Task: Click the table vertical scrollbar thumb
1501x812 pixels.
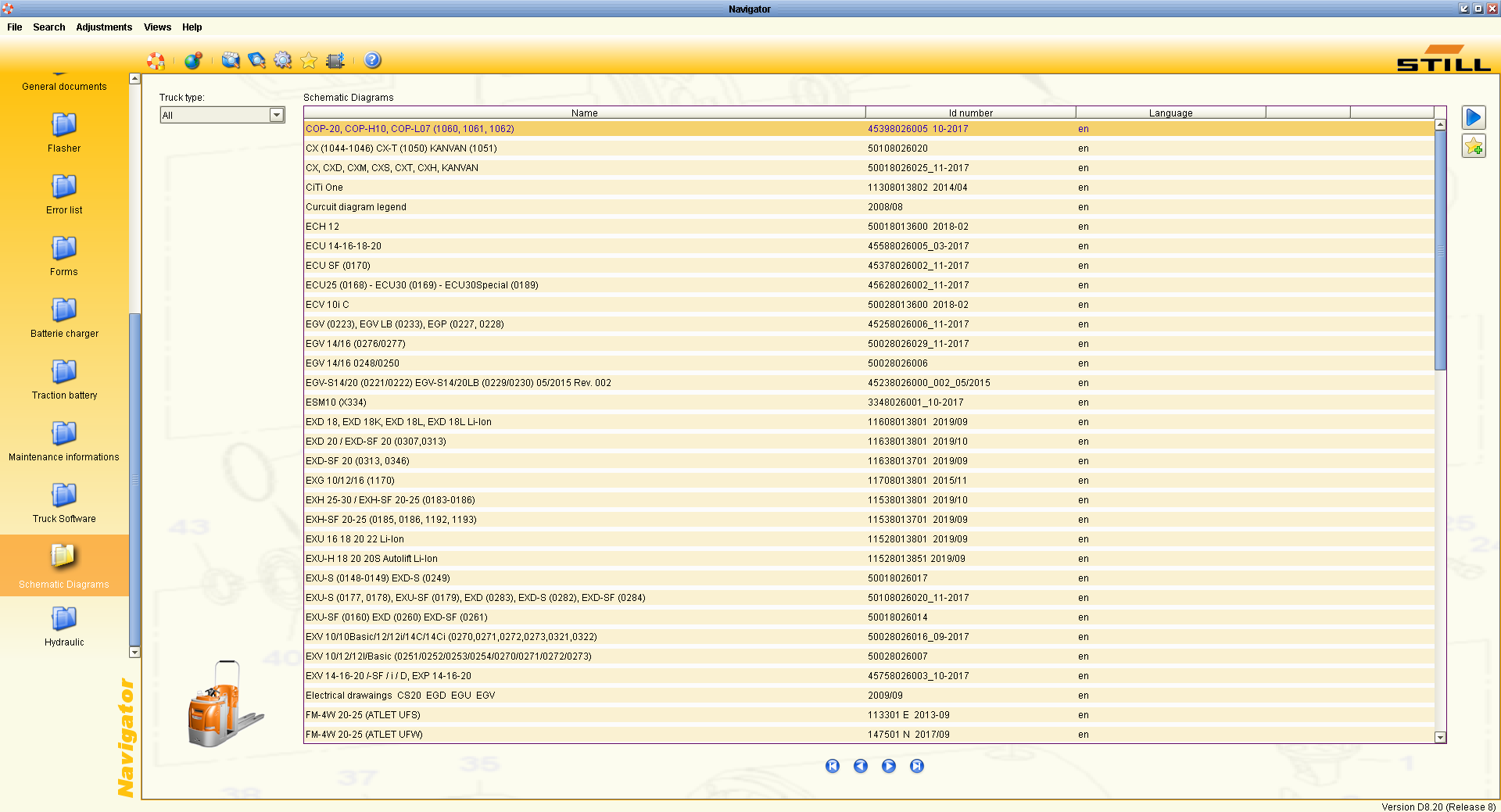Action: coord(1441,250)
